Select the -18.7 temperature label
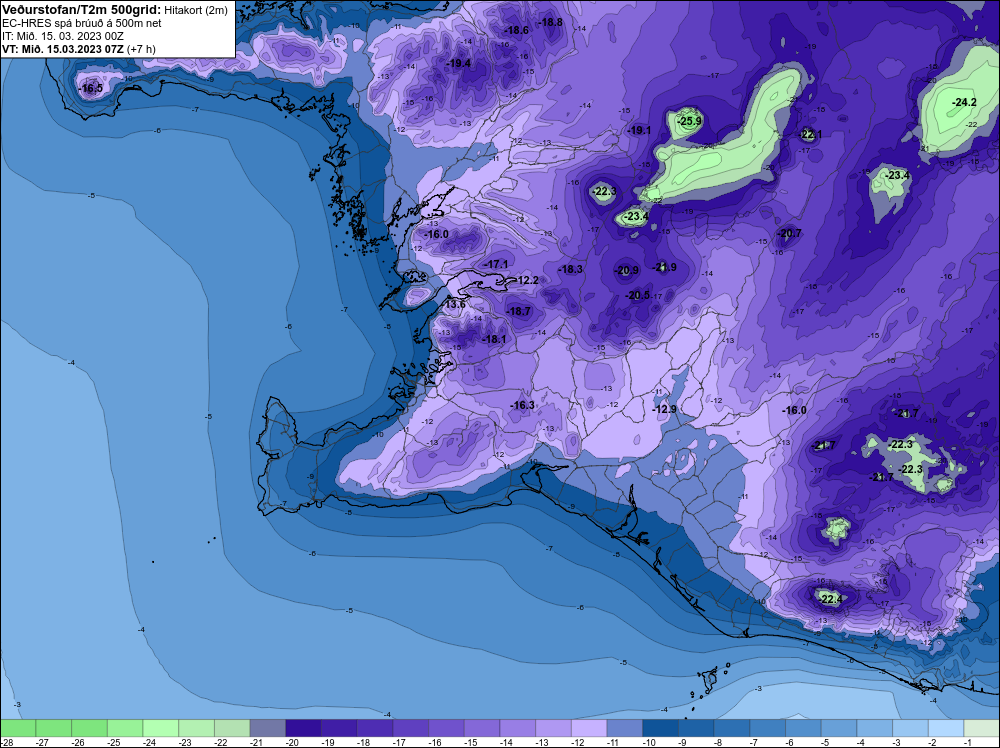 [x=518, y=312]
